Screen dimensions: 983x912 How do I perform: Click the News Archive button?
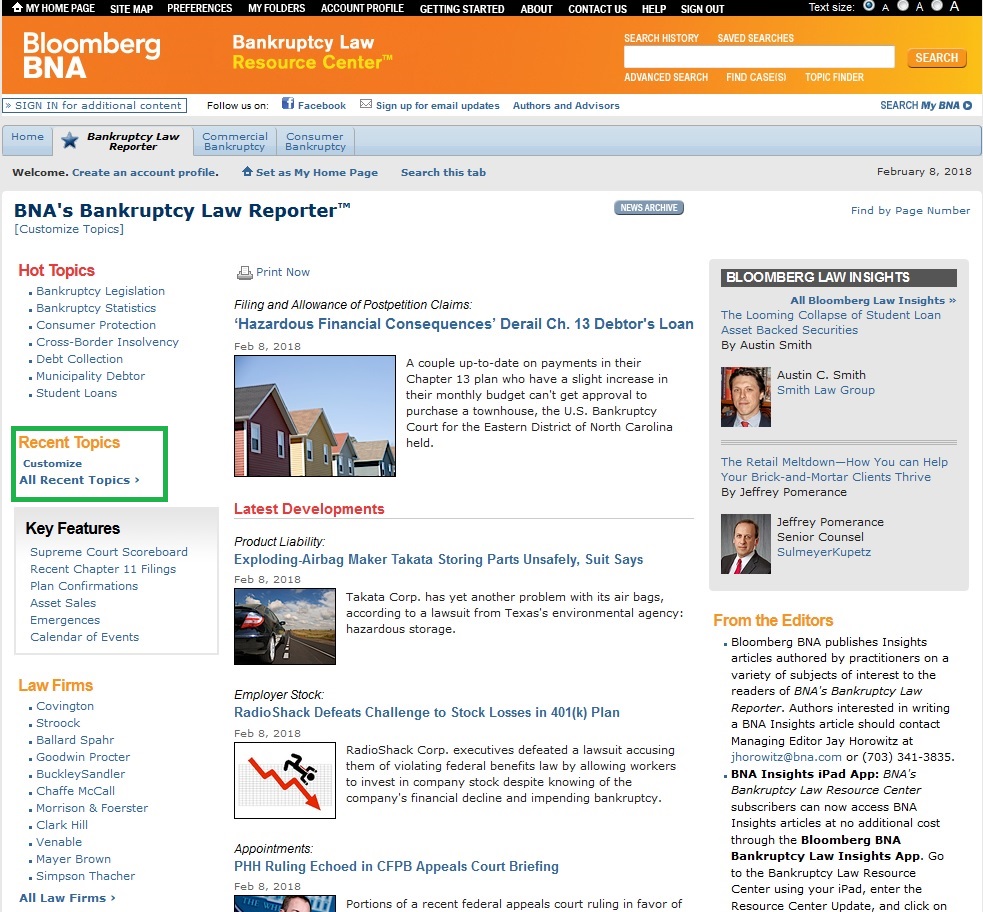(649, 207)
